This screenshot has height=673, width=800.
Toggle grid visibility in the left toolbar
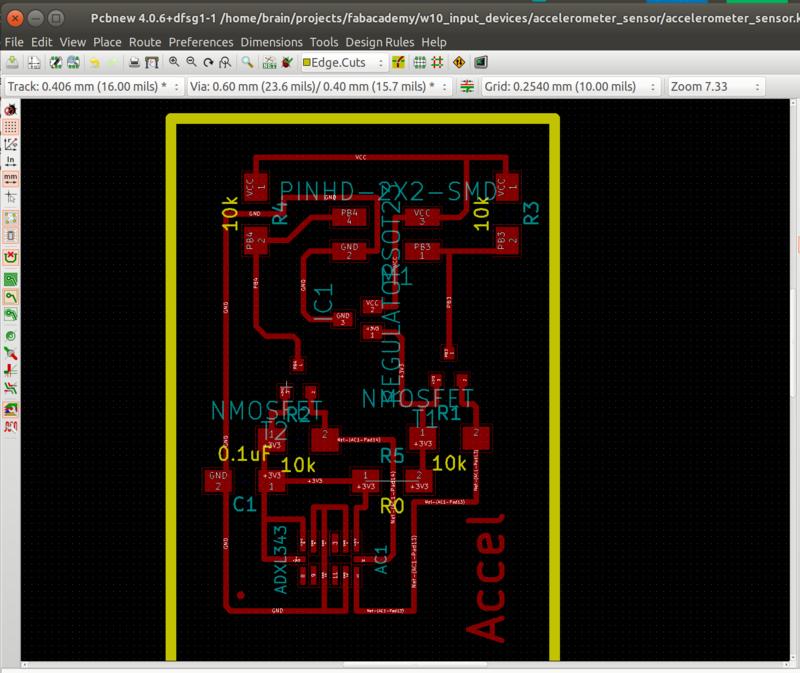(x=9, y=128)
